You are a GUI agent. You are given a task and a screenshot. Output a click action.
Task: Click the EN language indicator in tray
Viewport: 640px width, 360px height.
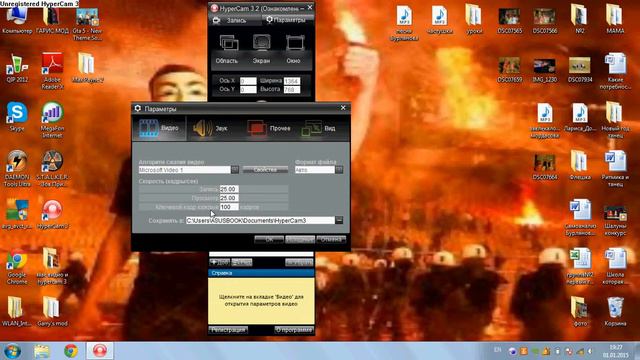tap(498, 350)
